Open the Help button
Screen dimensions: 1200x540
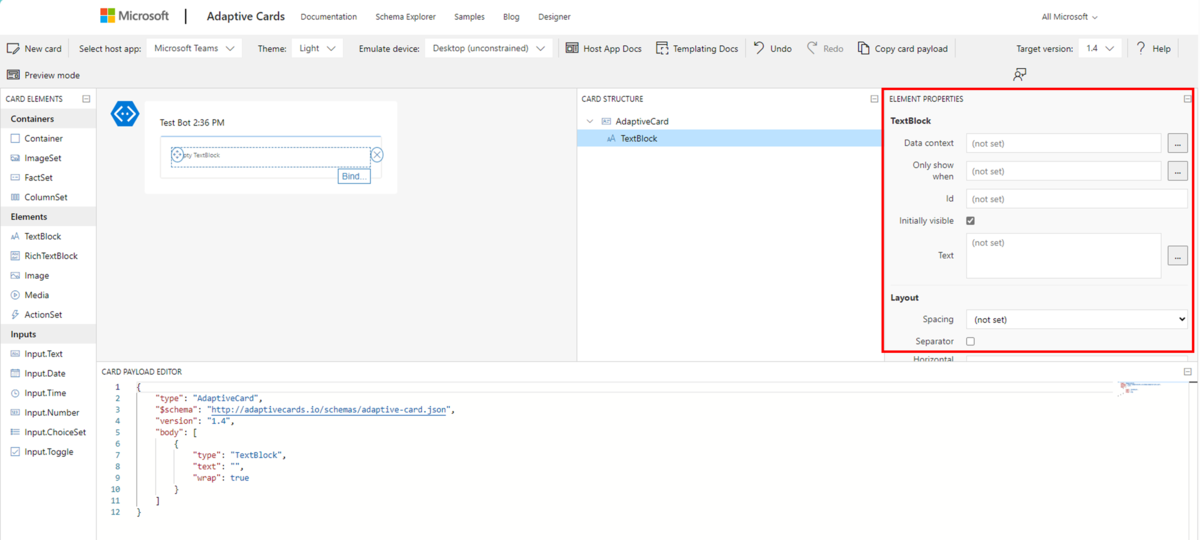click(x=1153, y=48)
